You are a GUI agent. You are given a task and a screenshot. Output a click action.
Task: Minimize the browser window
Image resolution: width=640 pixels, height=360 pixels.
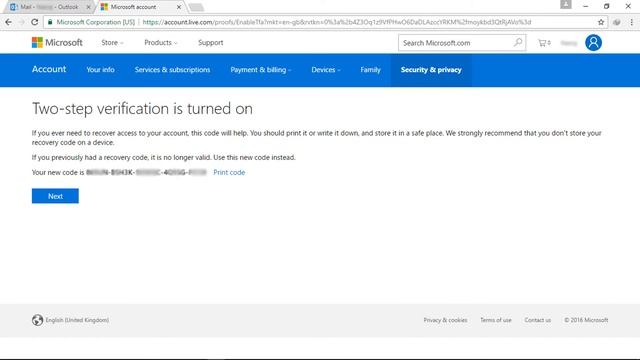coord(586,6)
